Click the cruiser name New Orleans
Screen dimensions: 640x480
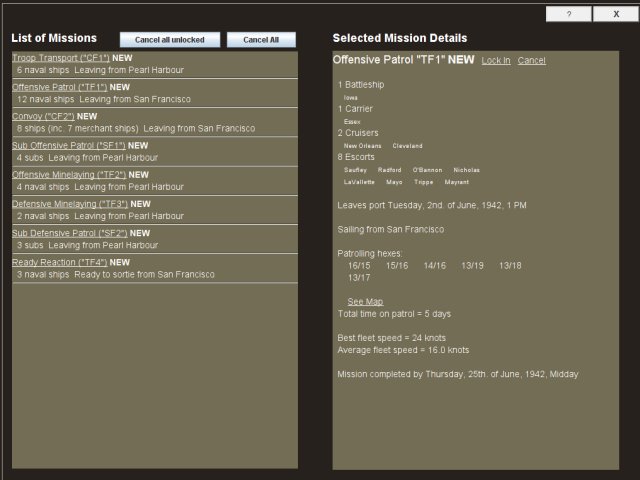[x=362, y=146]
